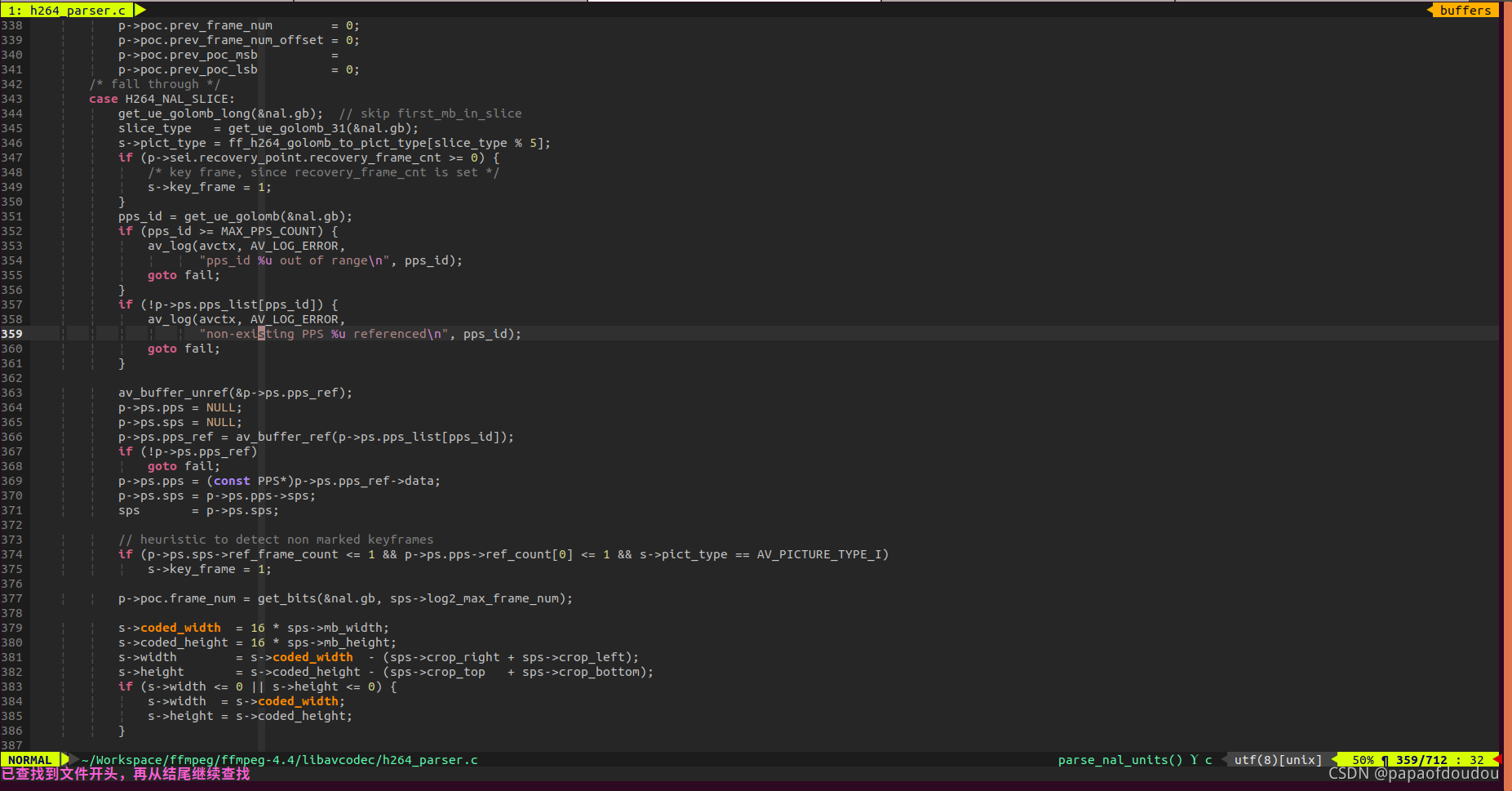Click the utf(8)[unix] encoding indicator
This screenshot has height=791, width=1512.
[x=1278, y=759]
